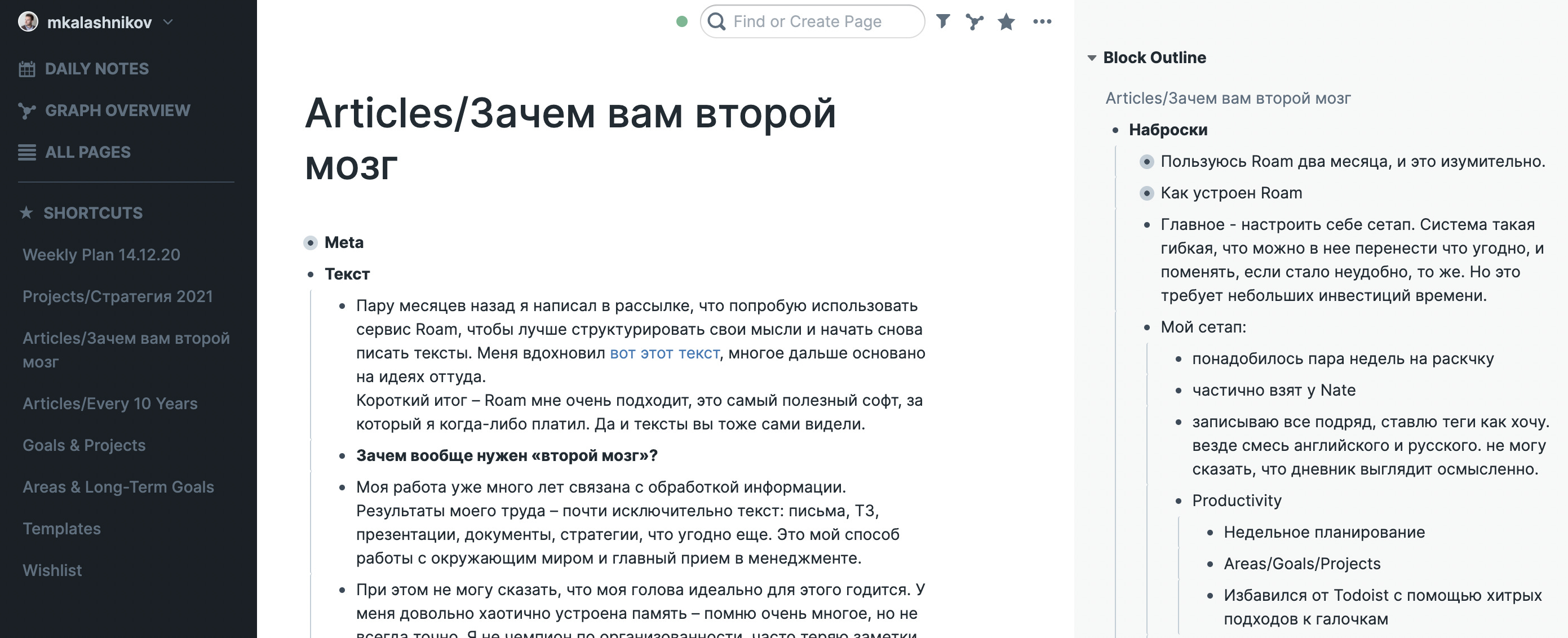The width and height of the screenshot is (1568, 638).
Task: Click the Shortcuts star icon in sidebar
Action: 26,212
